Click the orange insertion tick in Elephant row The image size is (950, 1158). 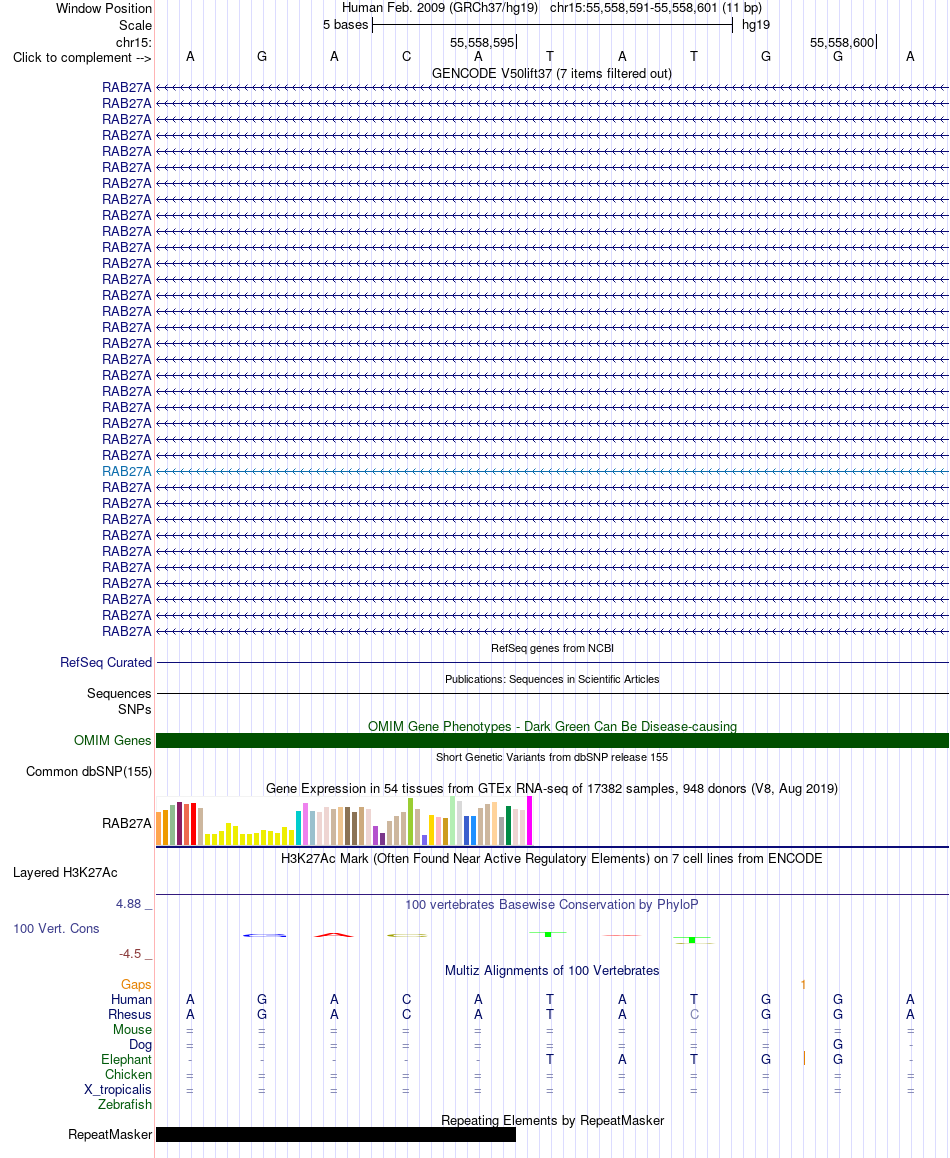point(804,1059)
